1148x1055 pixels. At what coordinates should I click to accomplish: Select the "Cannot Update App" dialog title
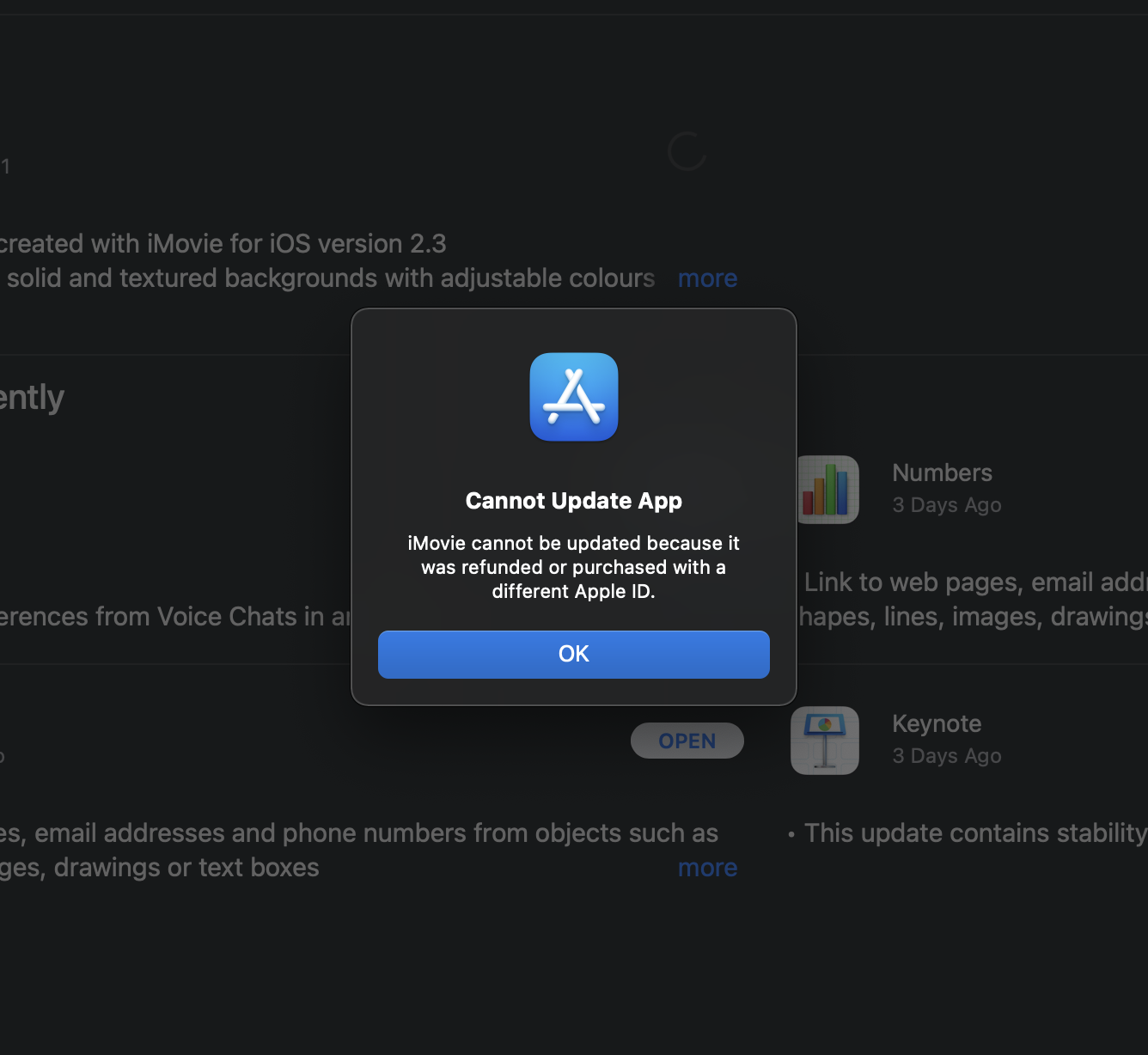tap(574, 501)
